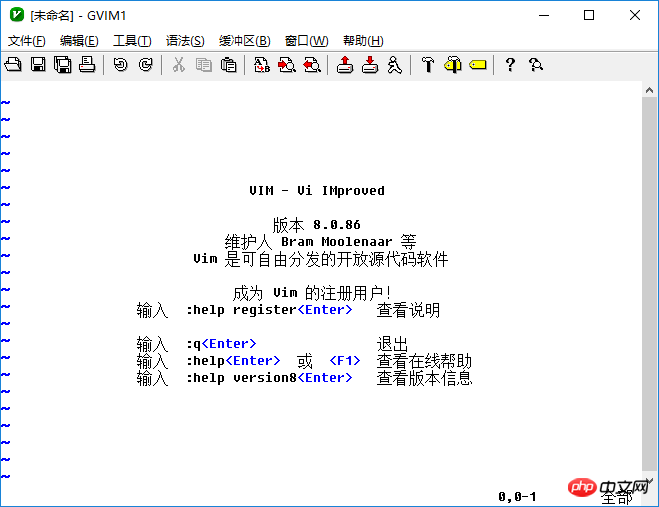Open the 缓冲区(B) menu
This screenshot has width=659, height=507.
click(x=245, y=41)
